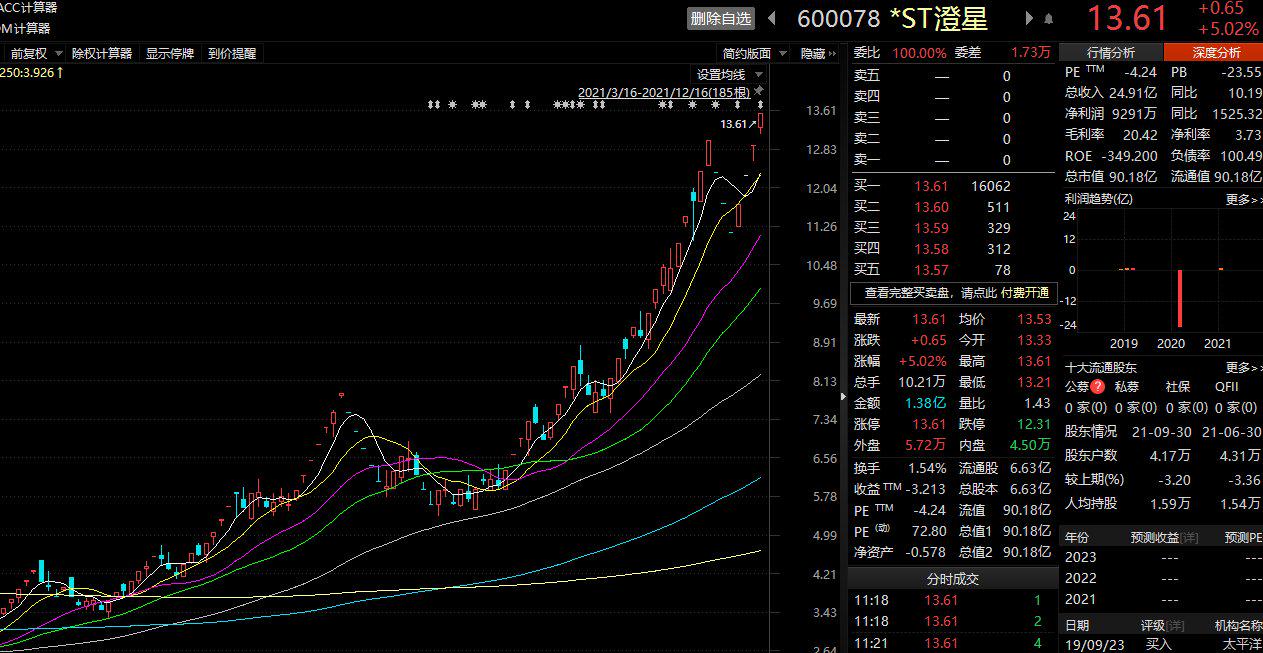Image resolution: width=1263 pixels, height=653 pixels.
Task: Switch to the 深度分析 tab
Action: point(1214,53)
